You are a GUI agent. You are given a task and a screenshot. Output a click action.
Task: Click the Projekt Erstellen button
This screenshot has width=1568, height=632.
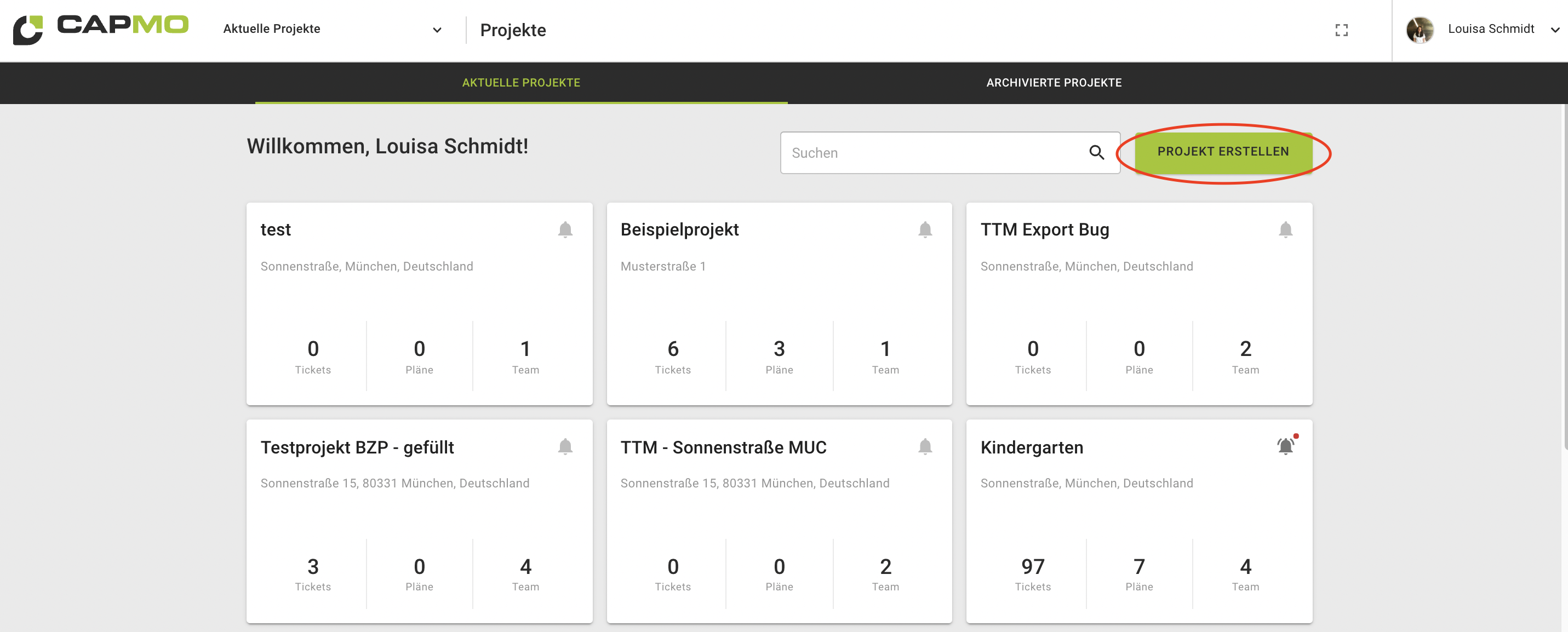click(1222, 152)
